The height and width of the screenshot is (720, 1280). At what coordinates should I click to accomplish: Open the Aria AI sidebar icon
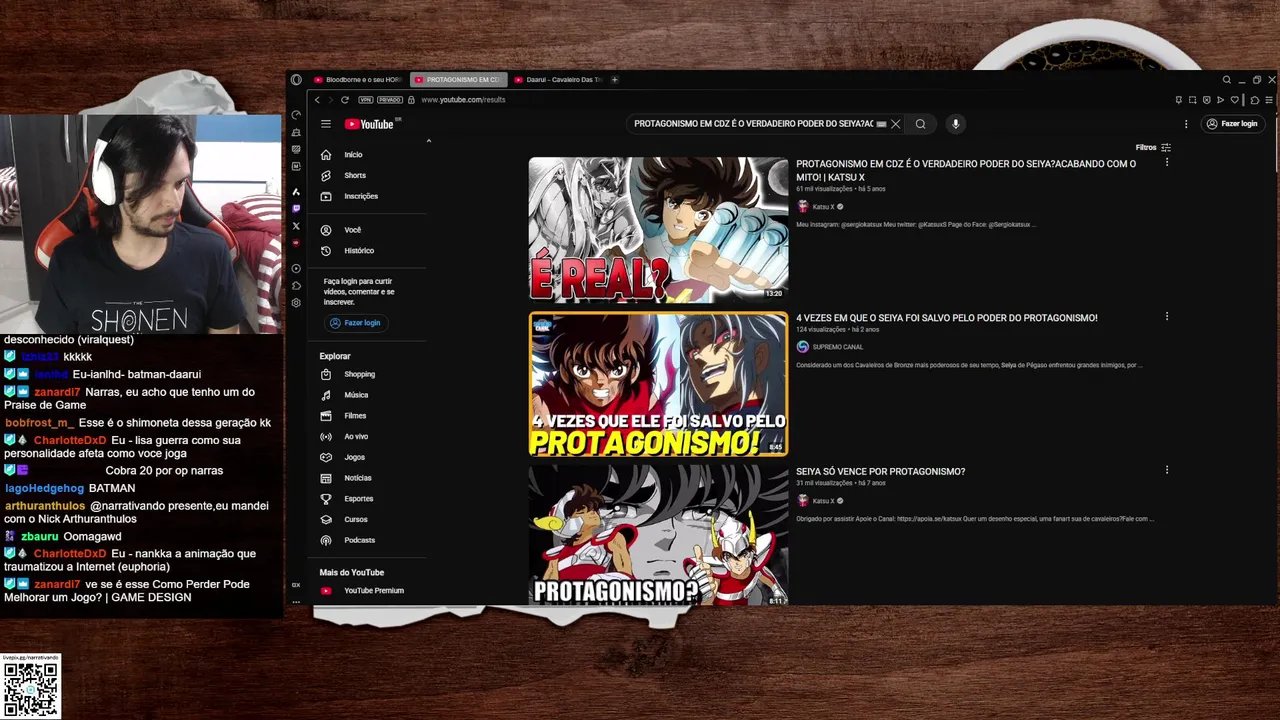(296, 192)
